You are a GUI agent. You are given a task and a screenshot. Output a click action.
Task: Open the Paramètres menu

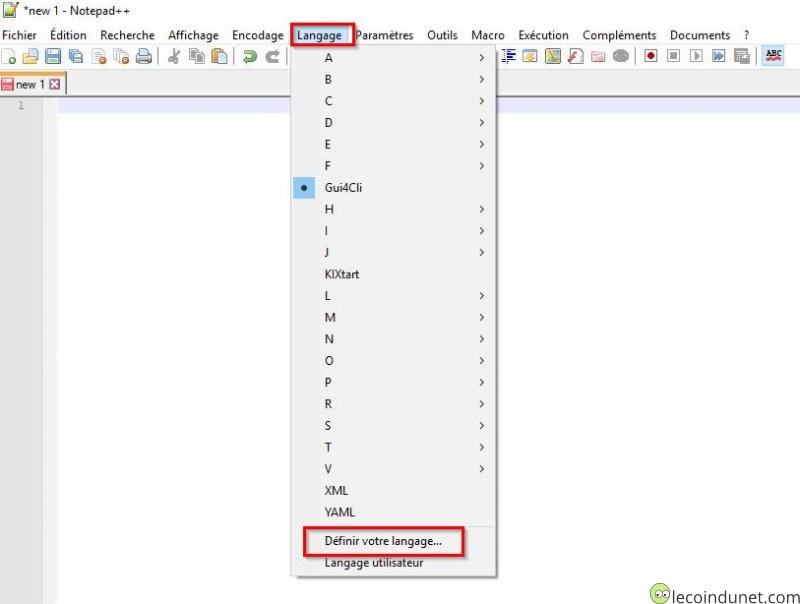(x=385, y=35)
